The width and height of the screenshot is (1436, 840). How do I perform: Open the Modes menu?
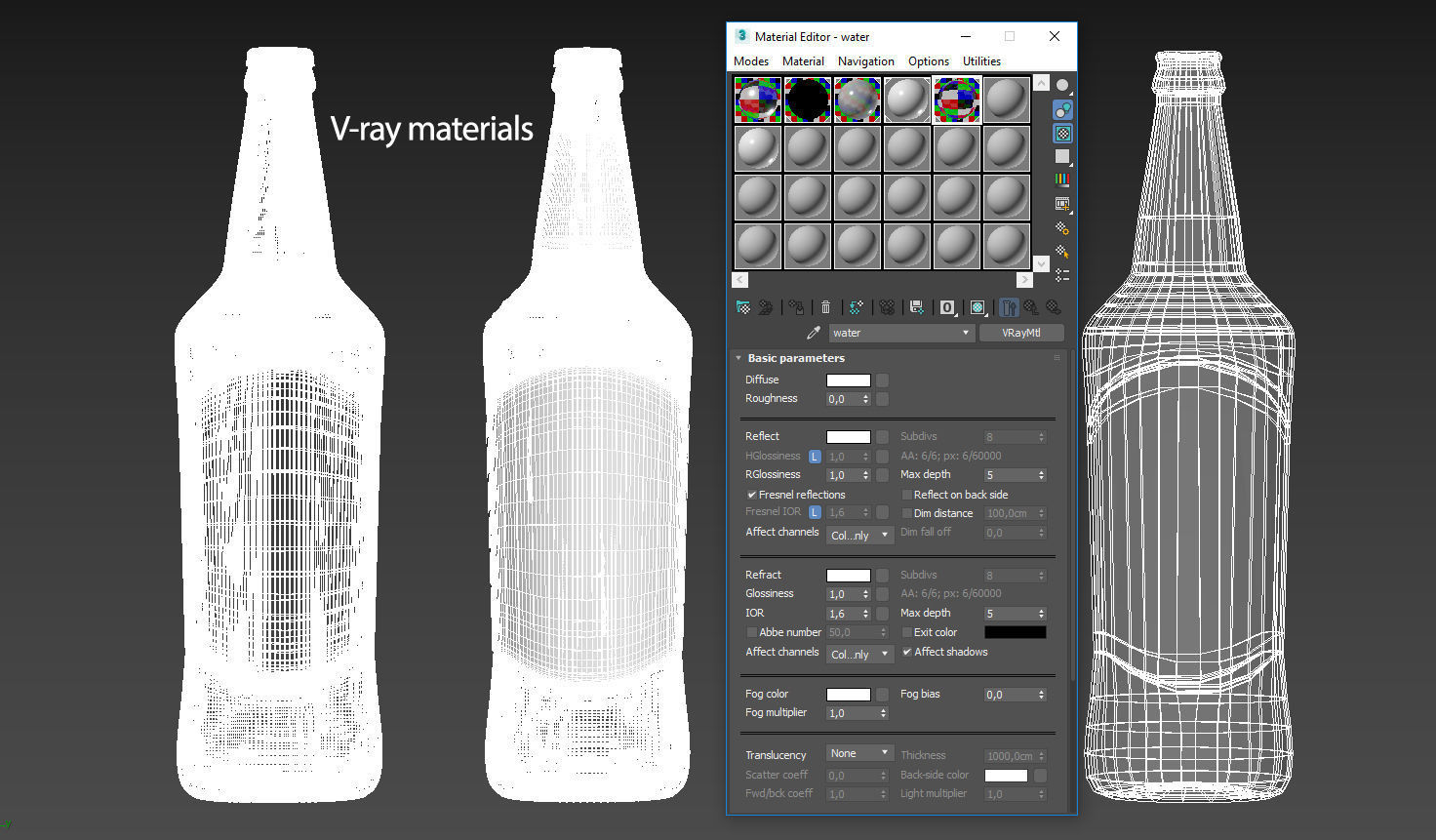751,60
